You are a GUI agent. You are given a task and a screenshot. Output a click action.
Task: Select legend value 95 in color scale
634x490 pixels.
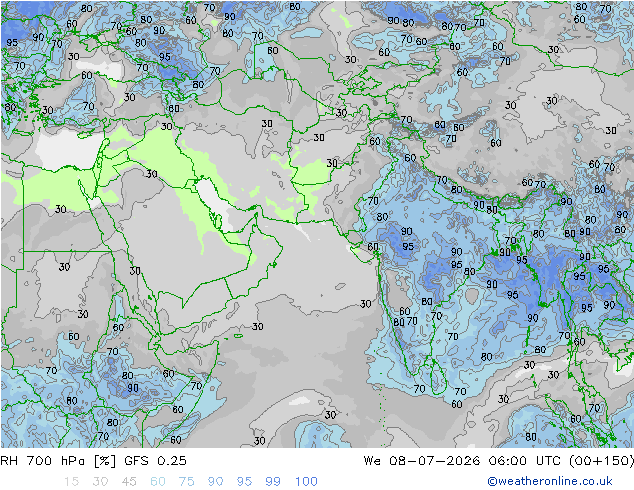[244, 482]
